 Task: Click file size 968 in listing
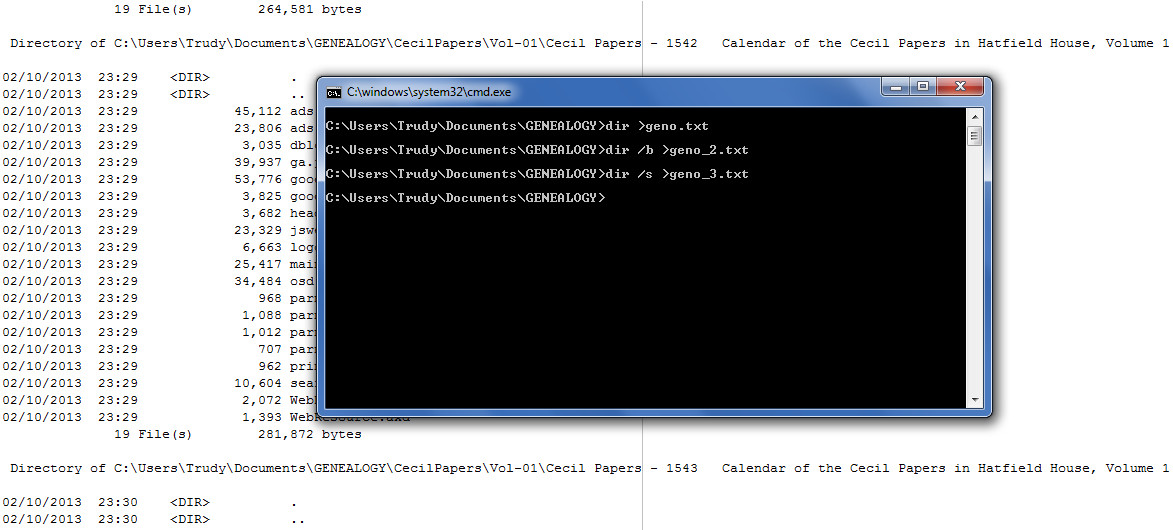pyautogui.click(x=270, y=298)
